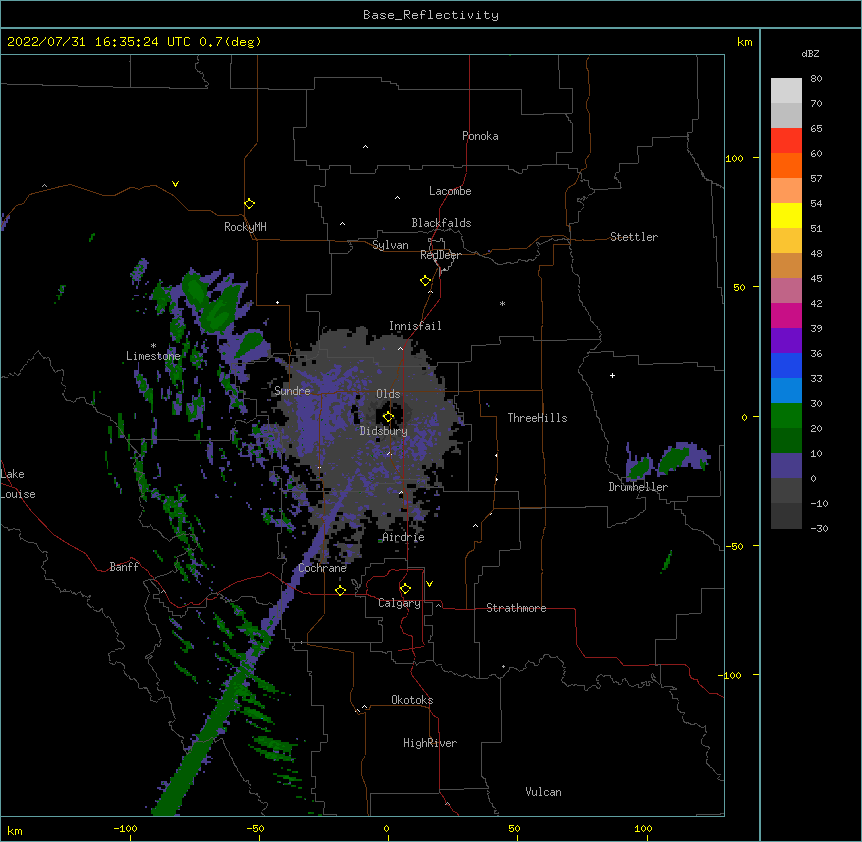Click the Innisfail city label
The image size is (862, 842).
pos(415,326)
